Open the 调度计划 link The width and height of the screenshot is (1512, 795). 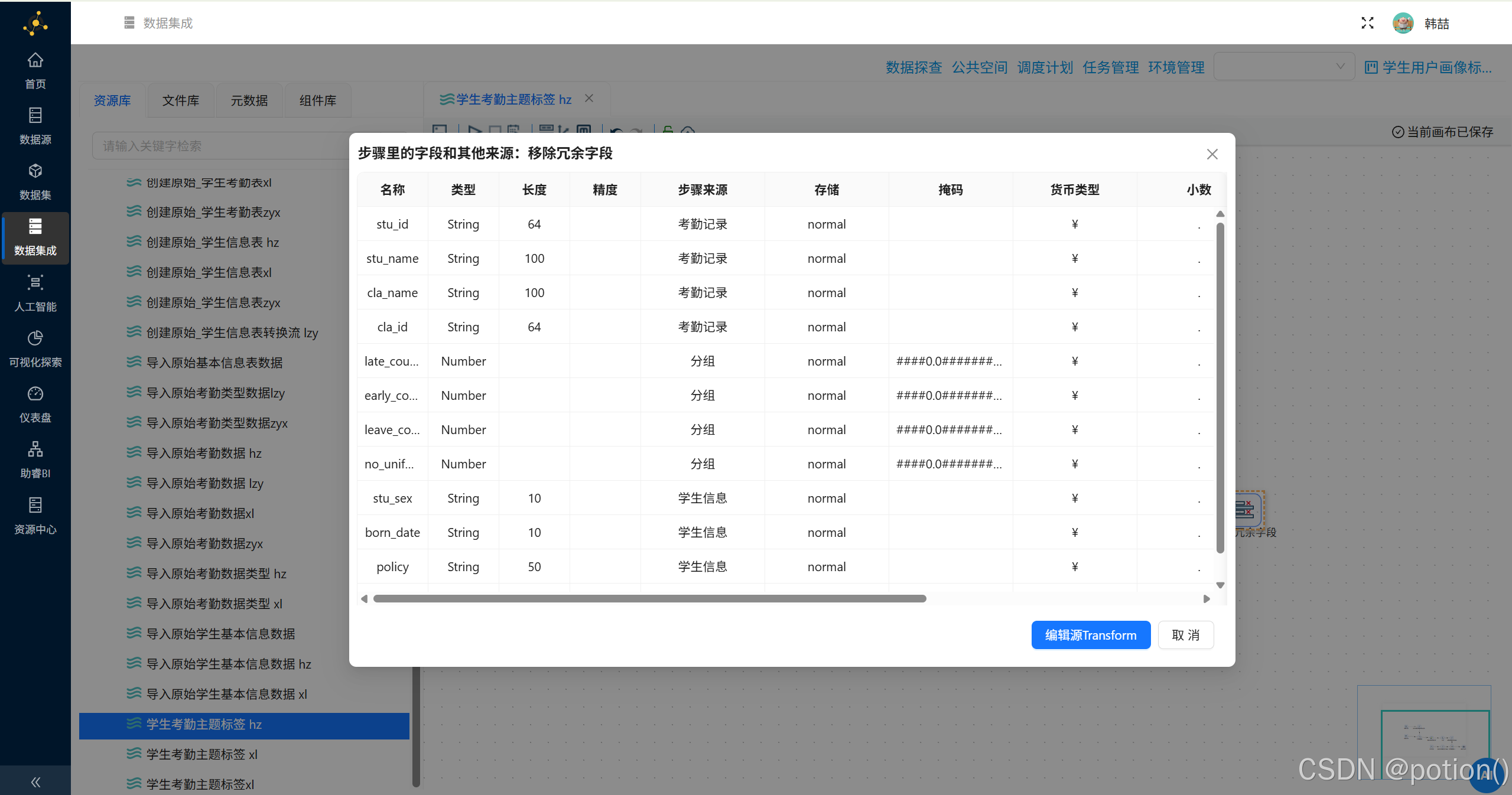(x=1045, y=67)
